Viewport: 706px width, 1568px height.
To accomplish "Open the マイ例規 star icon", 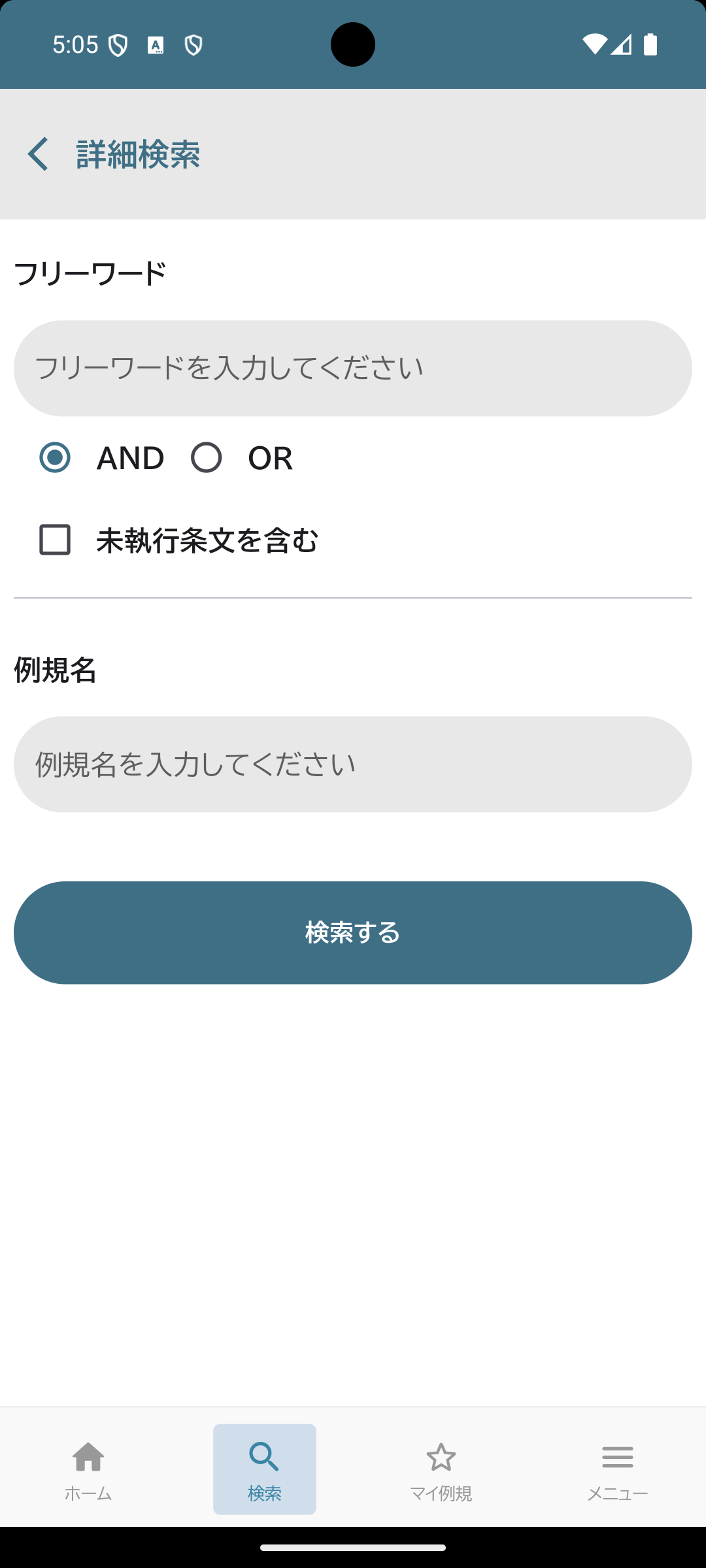I will (441, 1457).
